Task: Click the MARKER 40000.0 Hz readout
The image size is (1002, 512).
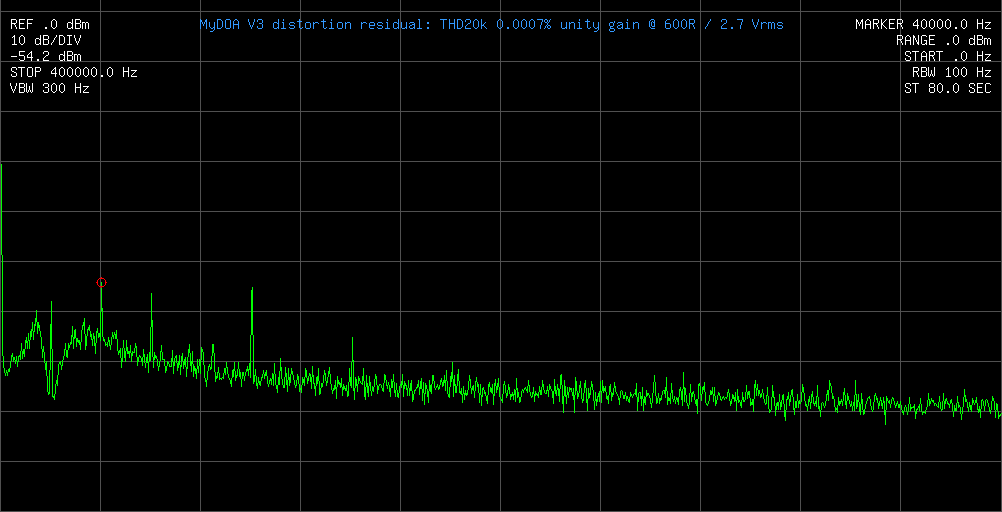Action: [923, 25]
